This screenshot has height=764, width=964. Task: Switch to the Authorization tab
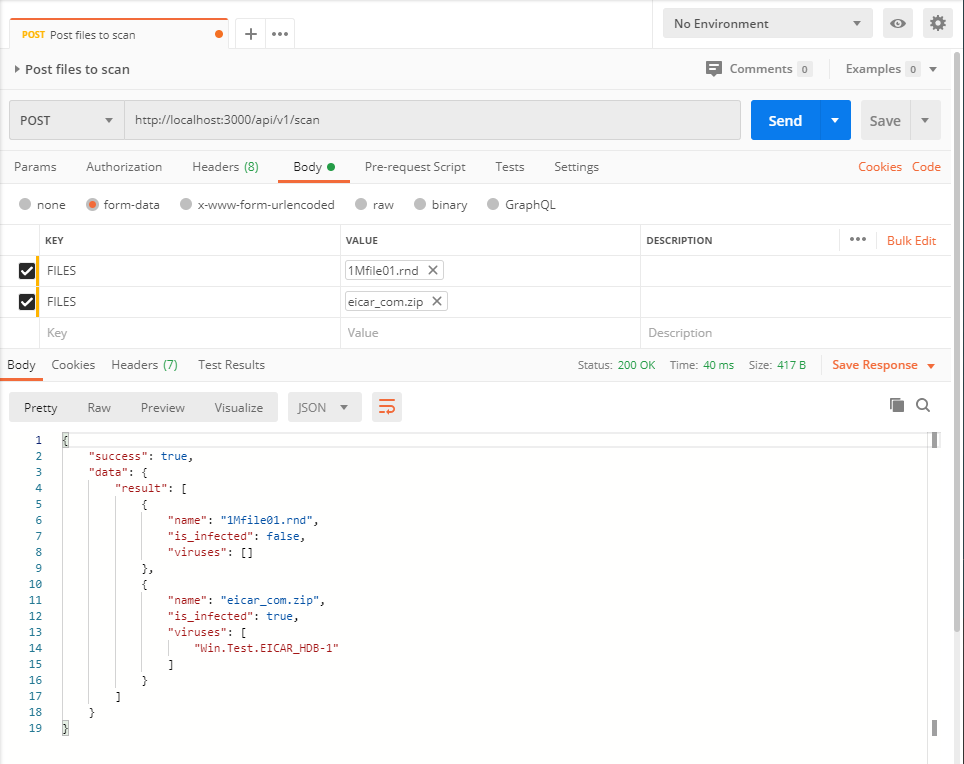(x=124, y=167)
